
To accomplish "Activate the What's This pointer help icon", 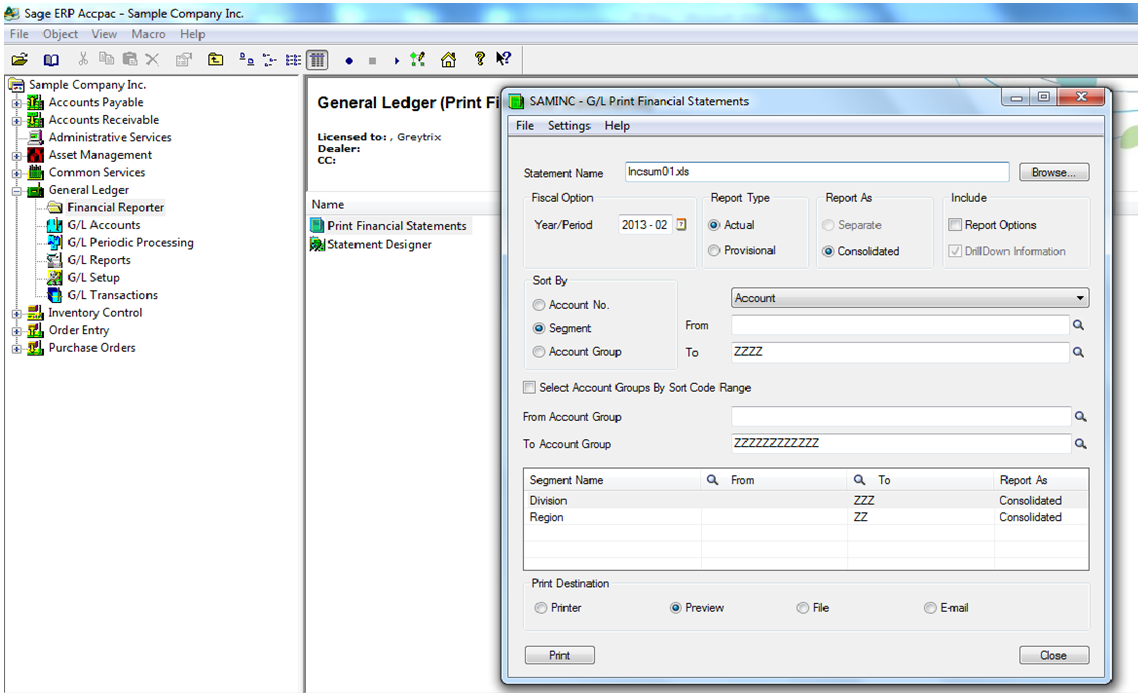I will pos(503,59).
